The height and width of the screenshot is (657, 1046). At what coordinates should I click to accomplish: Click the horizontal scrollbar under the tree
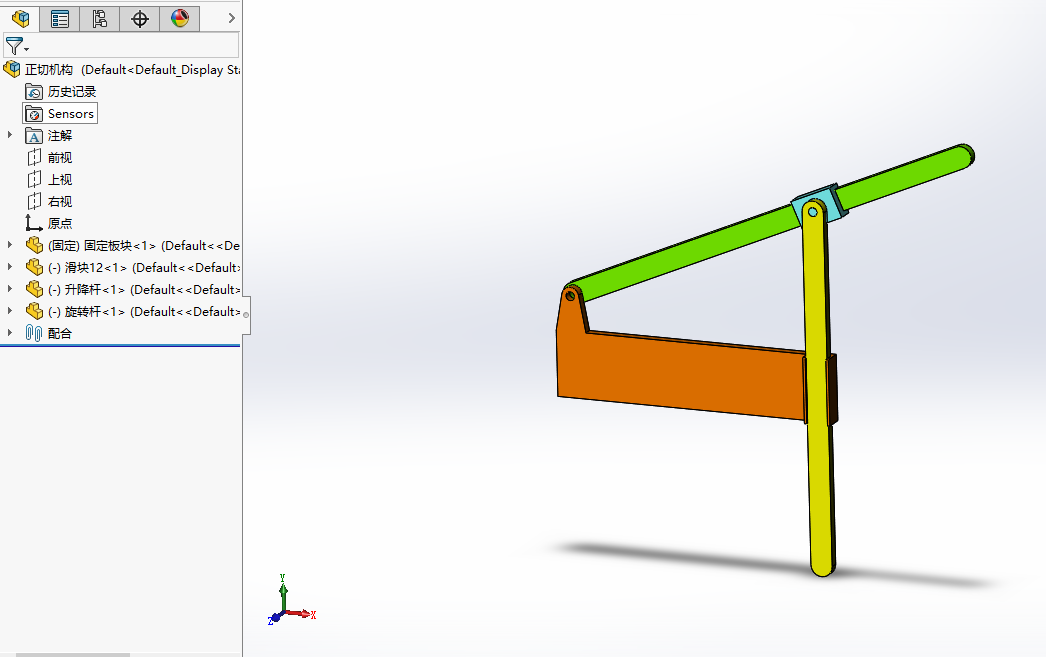pos(73,655)
